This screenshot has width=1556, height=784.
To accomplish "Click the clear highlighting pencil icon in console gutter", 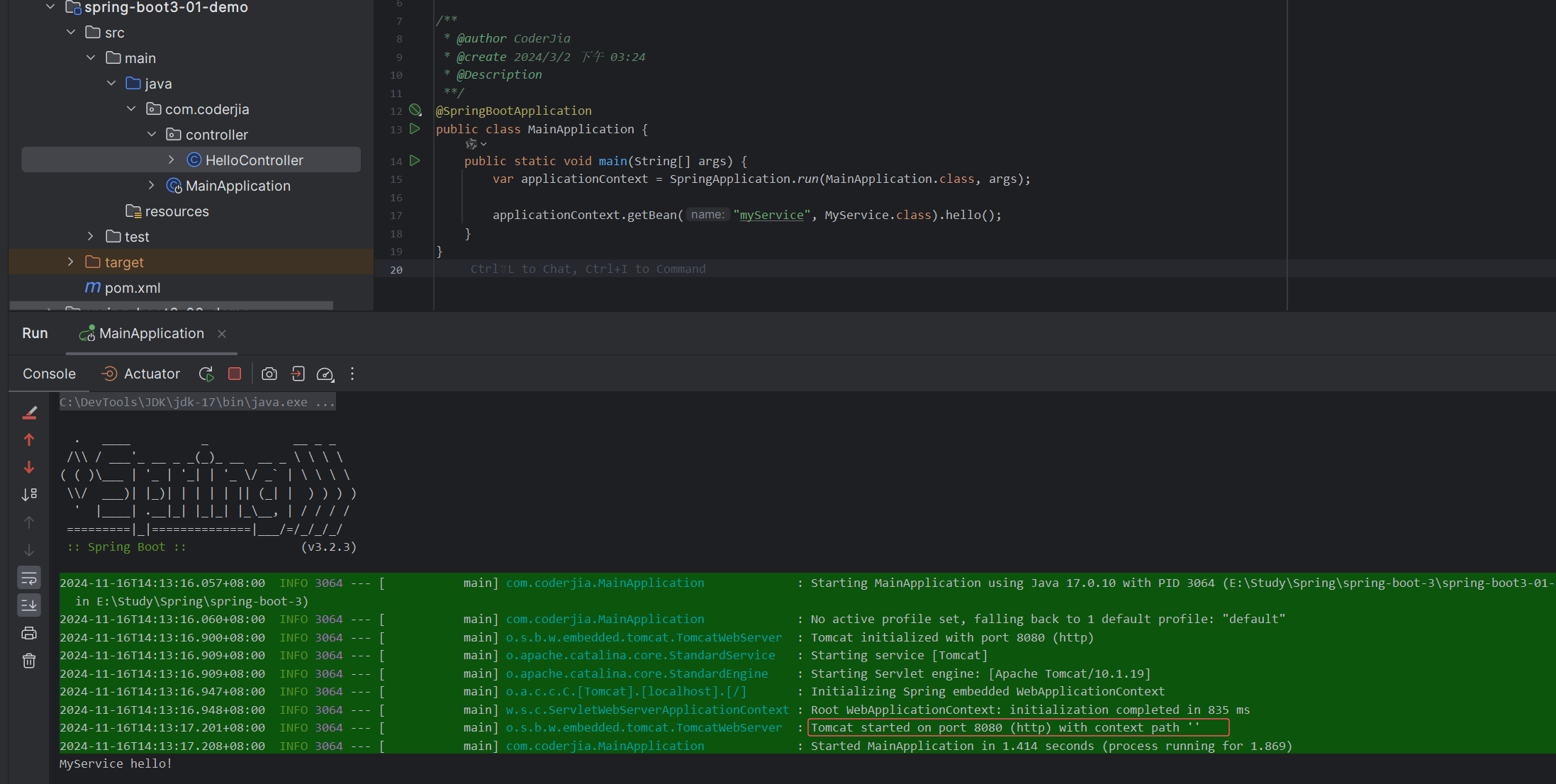I will click(29, 413).
